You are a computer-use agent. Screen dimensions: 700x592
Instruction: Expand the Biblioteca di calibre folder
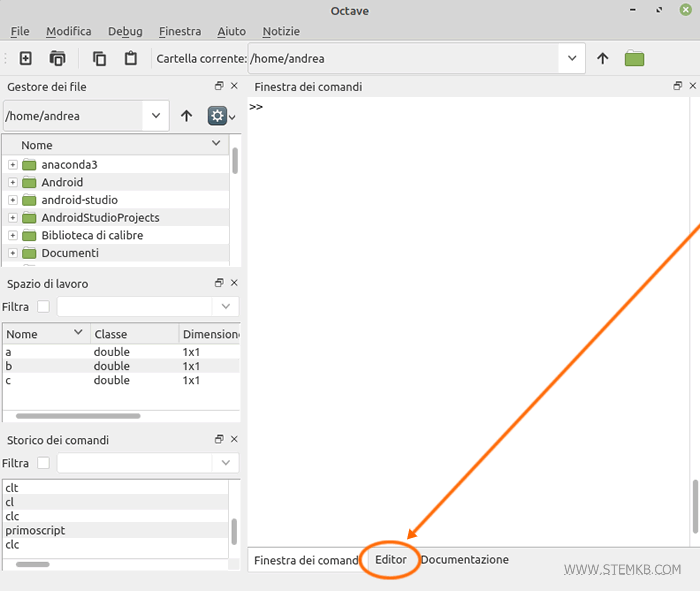12,235
